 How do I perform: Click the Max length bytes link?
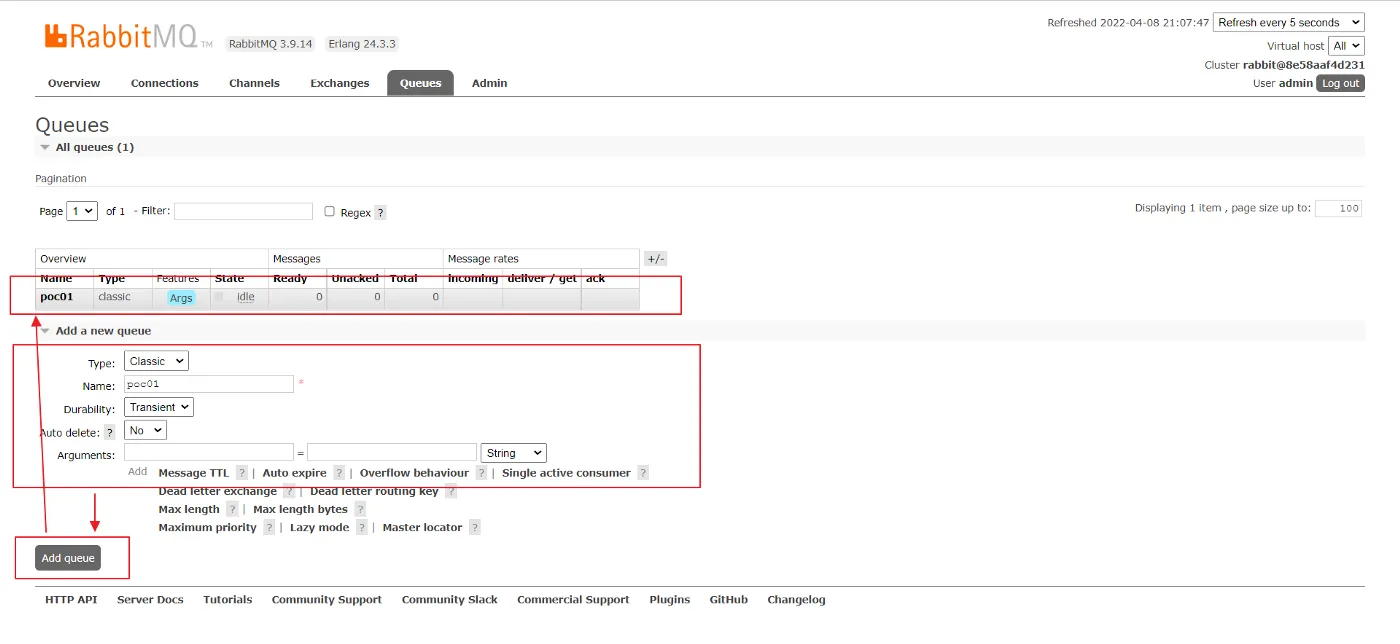(300, 509)
